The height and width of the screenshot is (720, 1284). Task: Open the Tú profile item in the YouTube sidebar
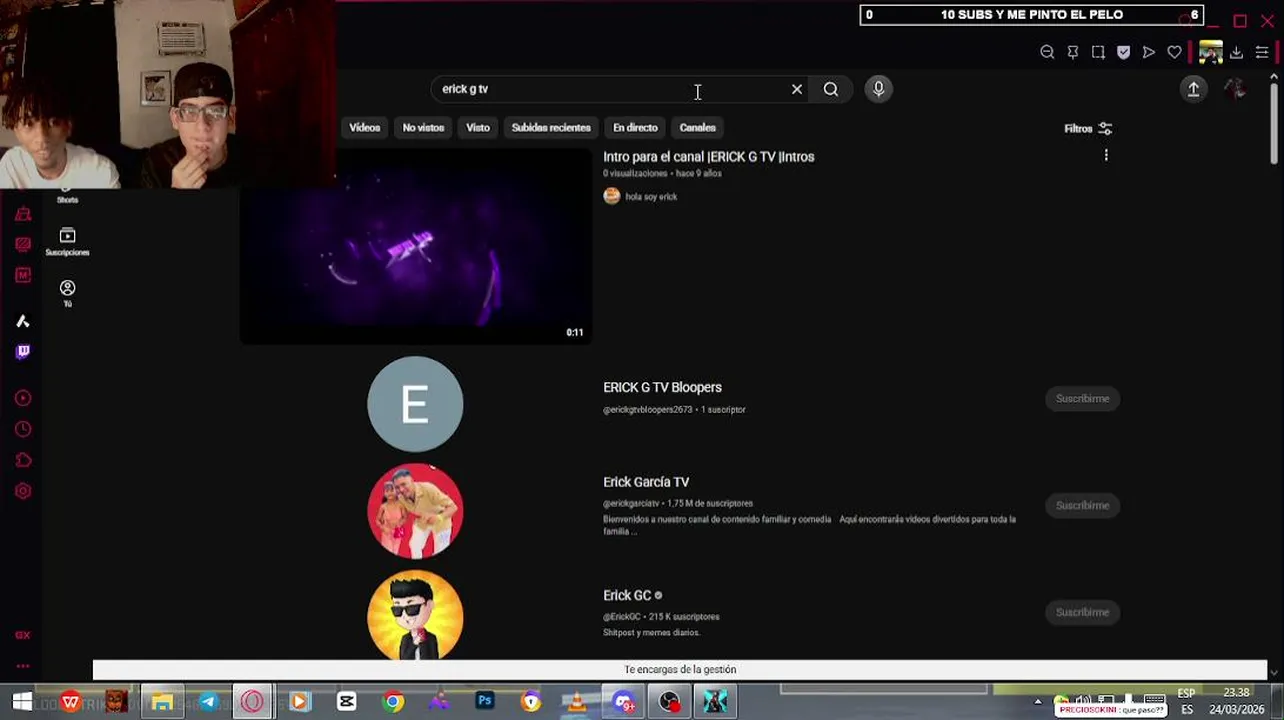tap(67, 293)
